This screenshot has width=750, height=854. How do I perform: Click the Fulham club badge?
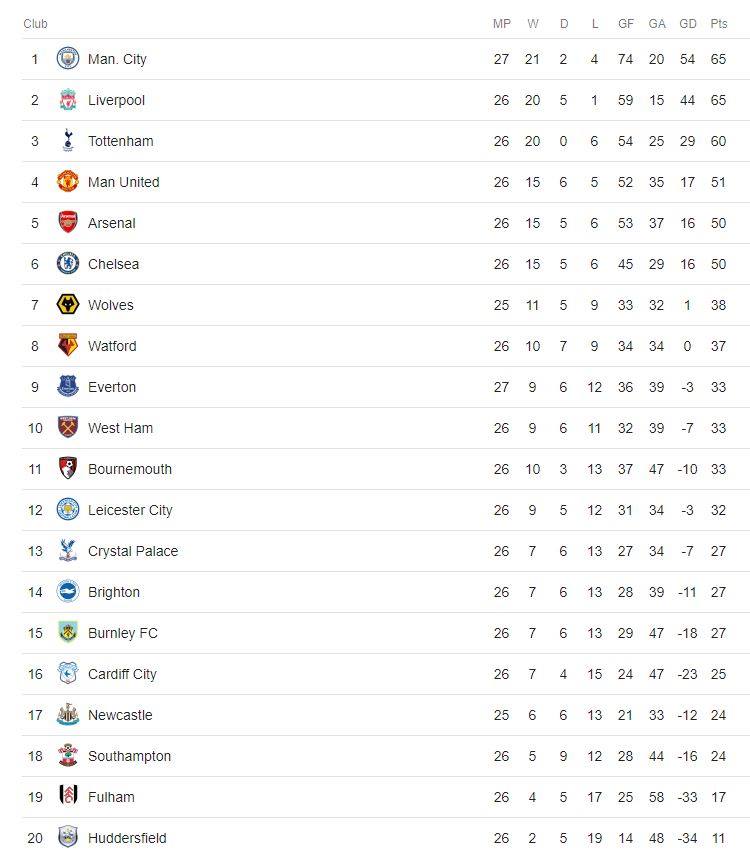pyautogui.click(x=68, y=796)
